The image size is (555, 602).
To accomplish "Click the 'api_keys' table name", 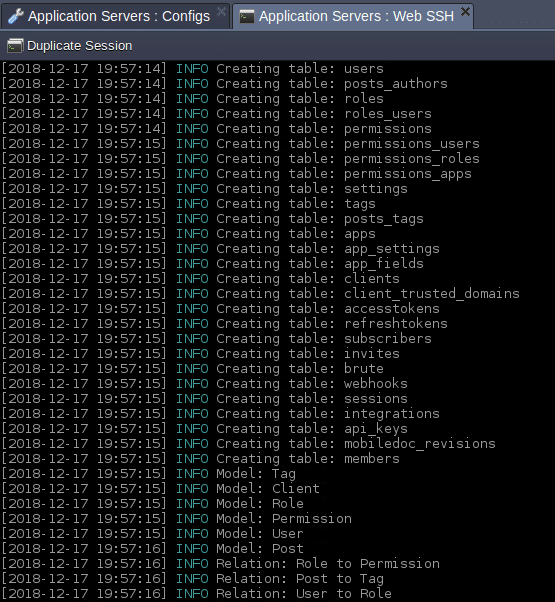I will pyautogui.click(x=376, y=429).
